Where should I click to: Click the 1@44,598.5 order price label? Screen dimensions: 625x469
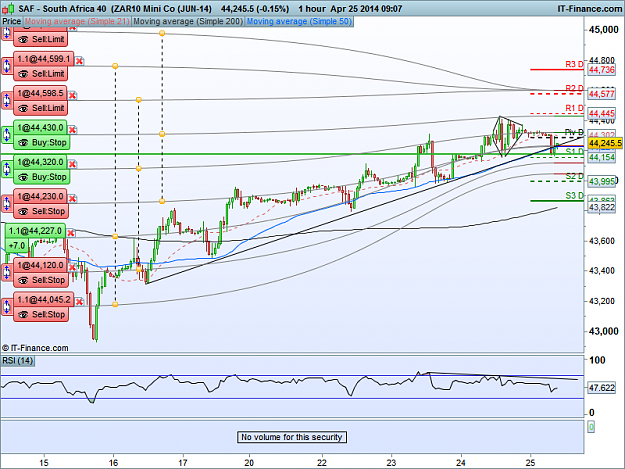click(40, 93)
